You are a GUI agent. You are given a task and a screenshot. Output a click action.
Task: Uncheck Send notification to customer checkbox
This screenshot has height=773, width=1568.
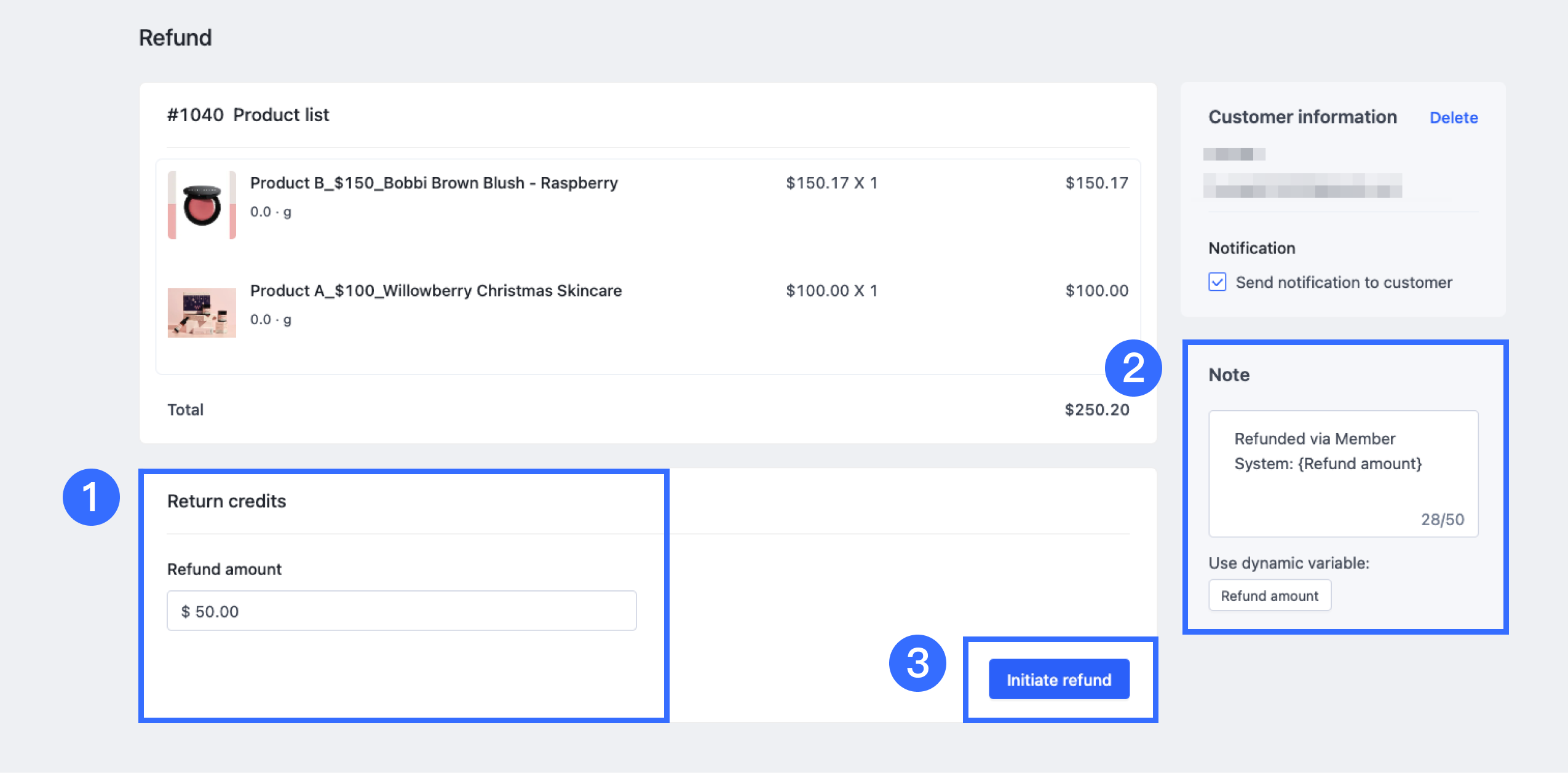point(1217,282)
